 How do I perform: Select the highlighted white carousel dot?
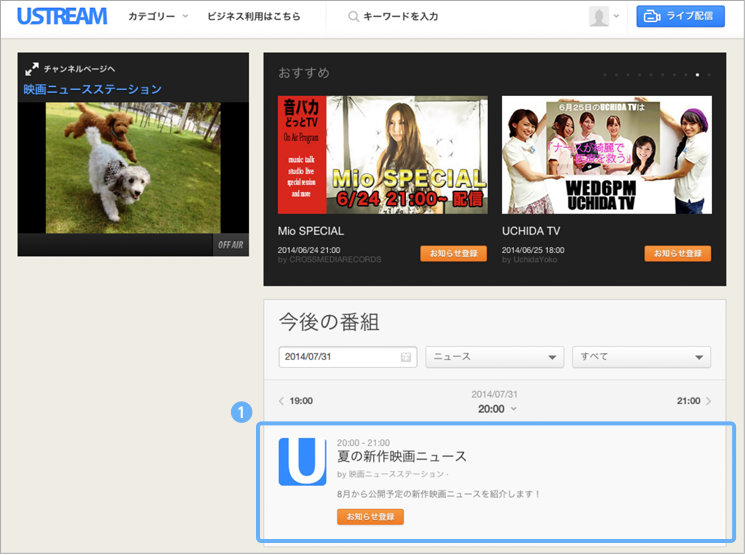pyautogui.click(x=697, y=75)
